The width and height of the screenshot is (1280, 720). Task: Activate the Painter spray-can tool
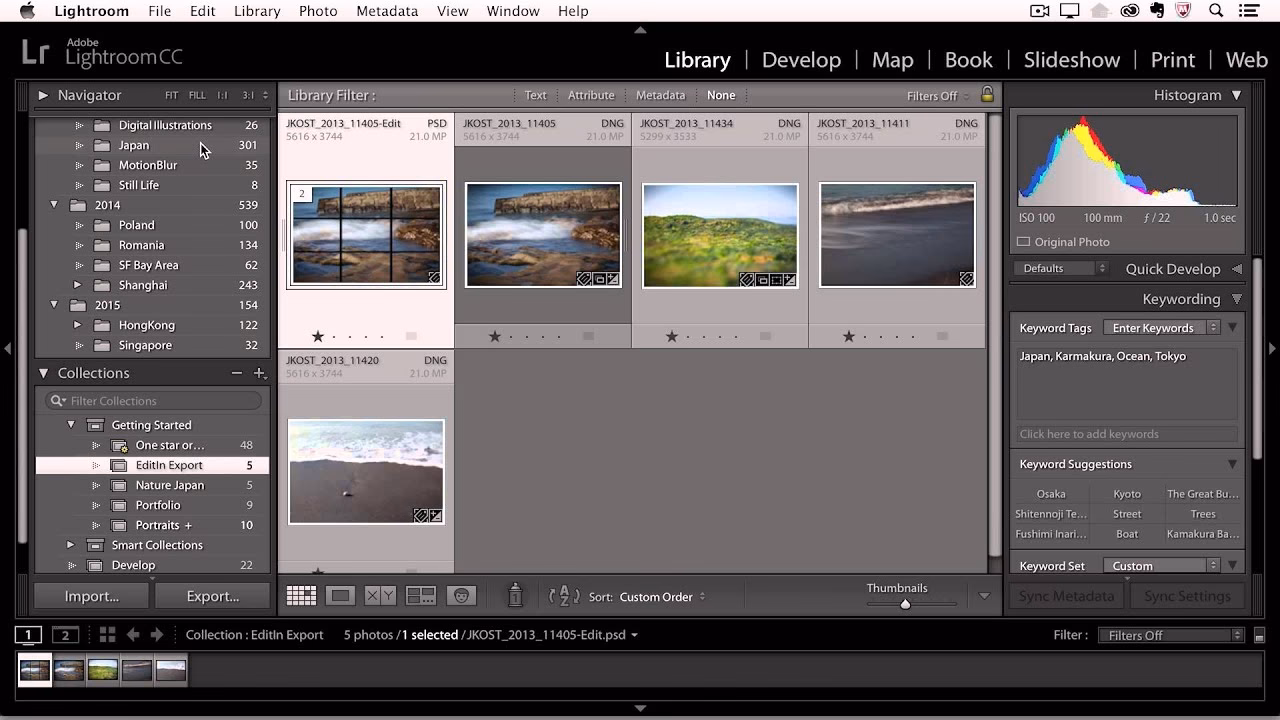tap(514, 595)
